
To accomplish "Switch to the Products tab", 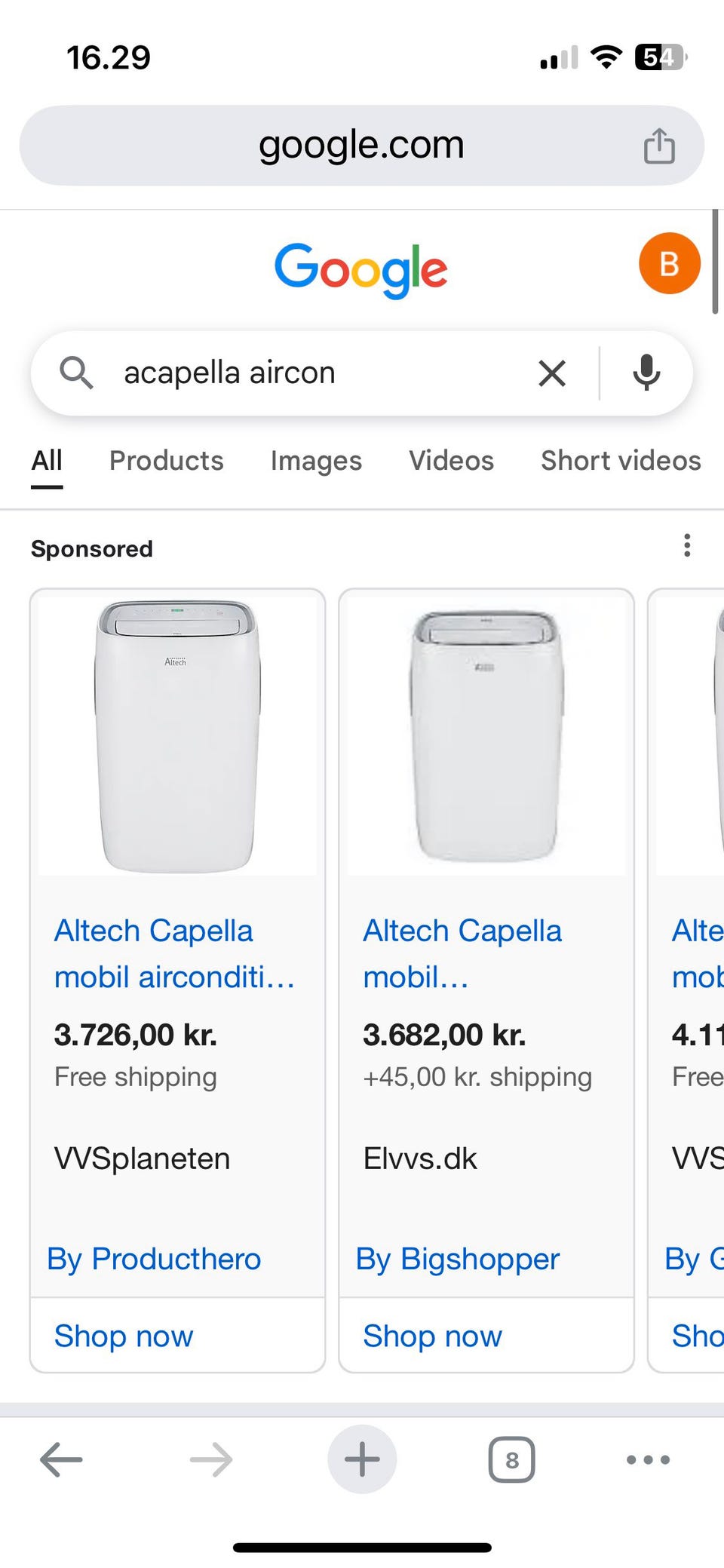I will click(166, 461).
